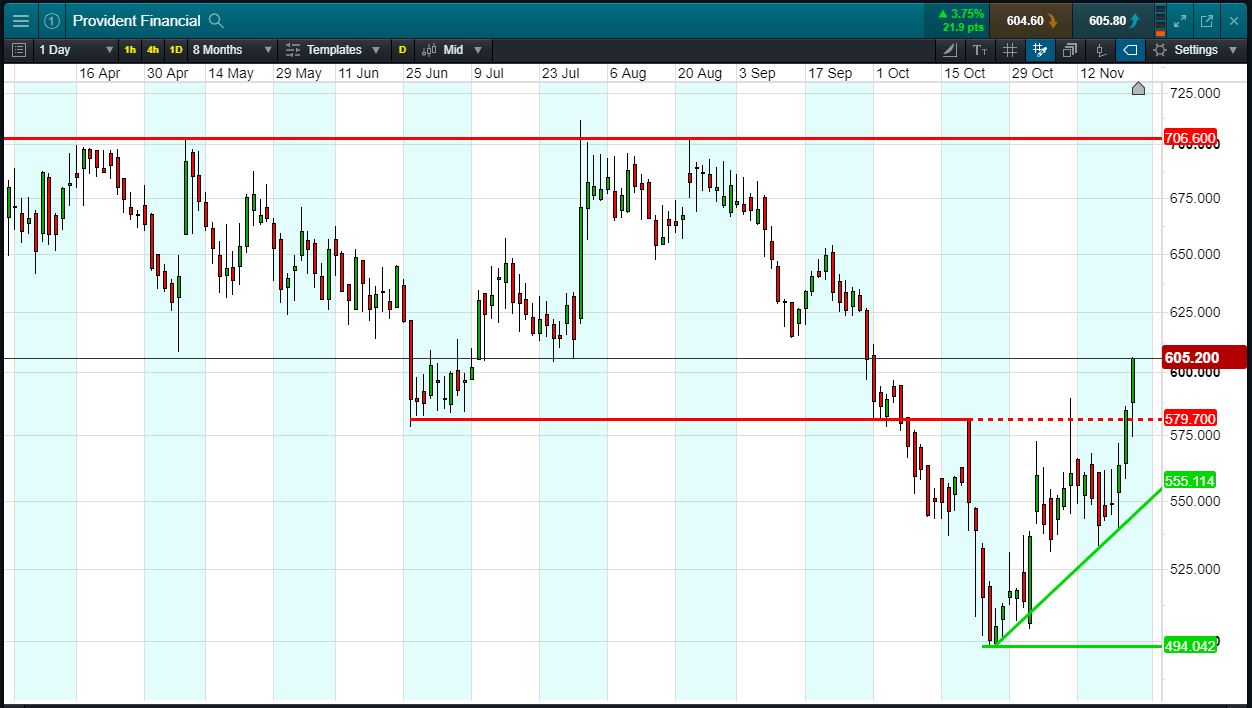Click the Provident Financial title
This screenshot has height=708, width=1252.
tap(136, 20)
